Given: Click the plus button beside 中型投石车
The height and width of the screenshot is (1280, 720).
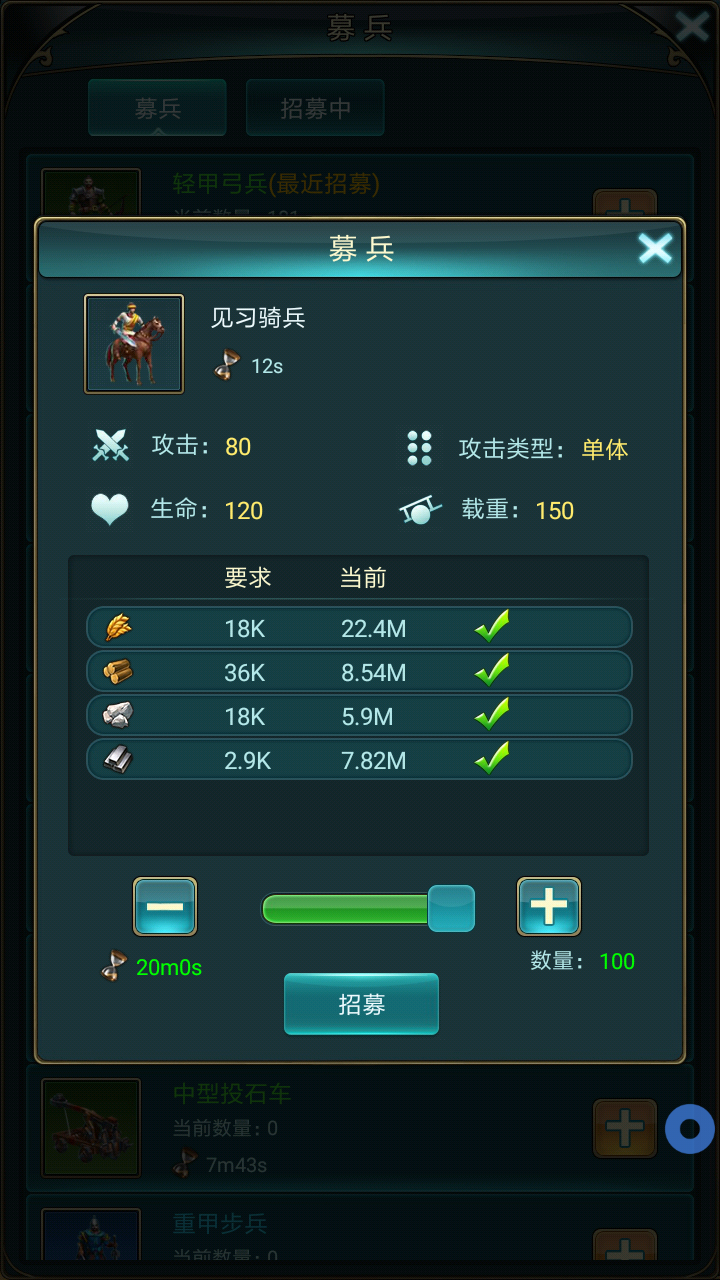Looking at the screenshot, I should (x=625, y=1129).
